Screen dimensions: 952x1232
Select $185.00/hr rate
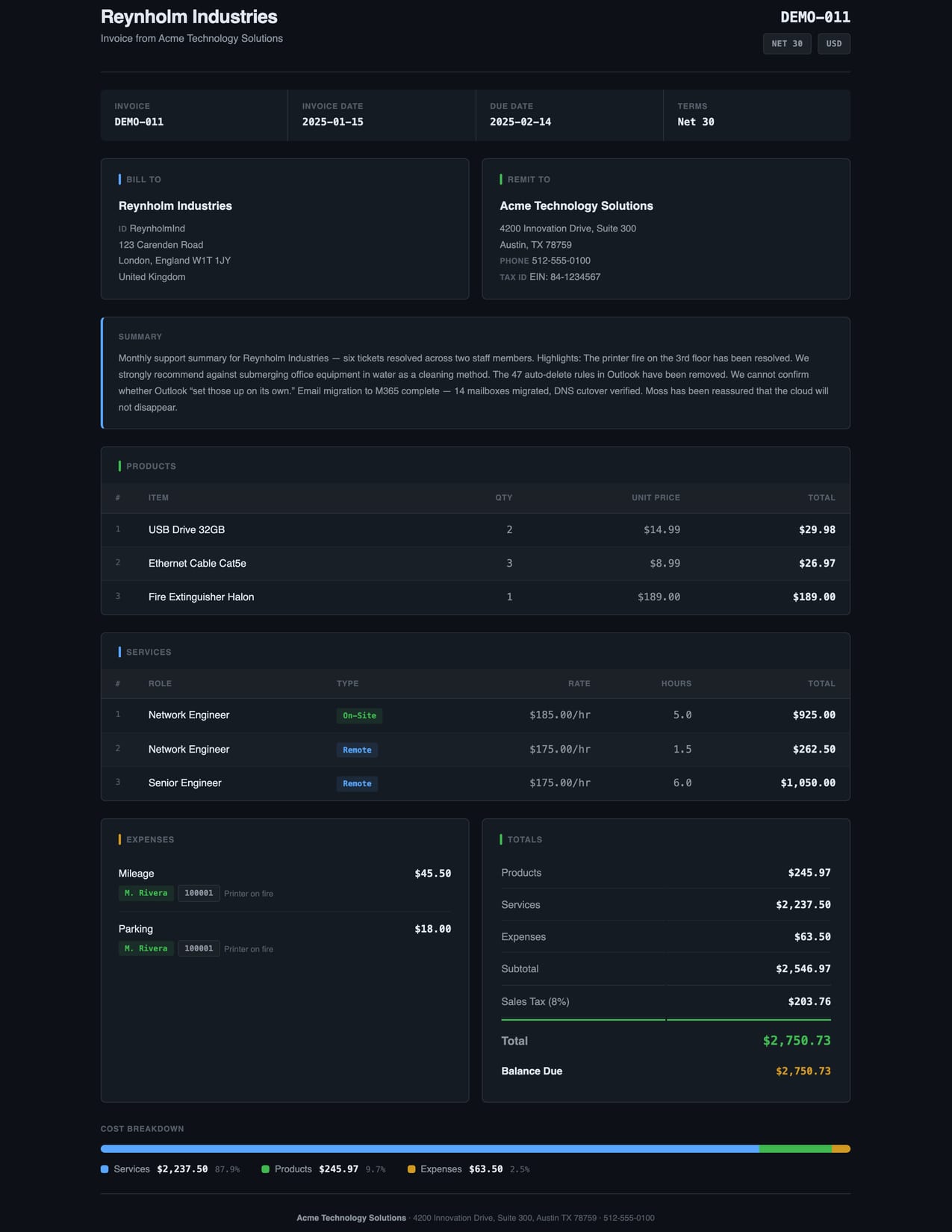click(x=560, y=715)
